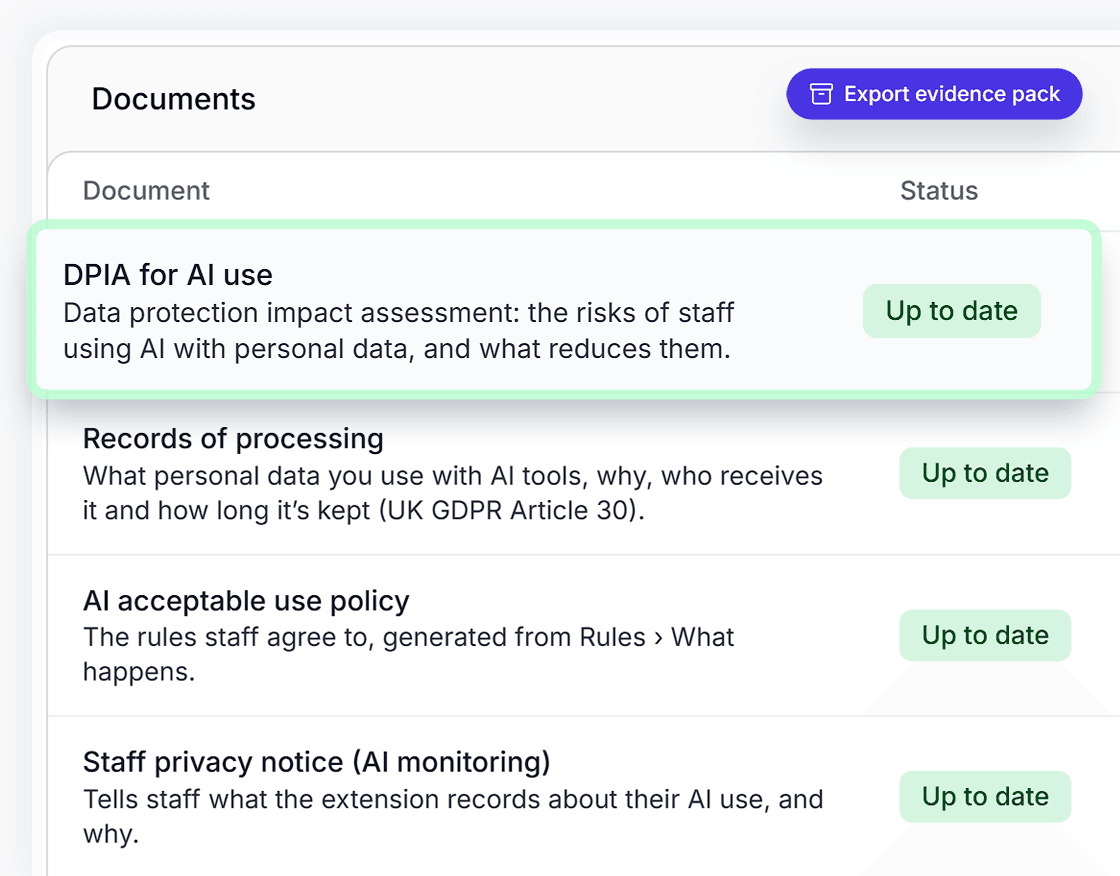Screen dimensions: 1120x876
Task: Open the AI acceptable use policy document
Action: click(x=246, y=601)
